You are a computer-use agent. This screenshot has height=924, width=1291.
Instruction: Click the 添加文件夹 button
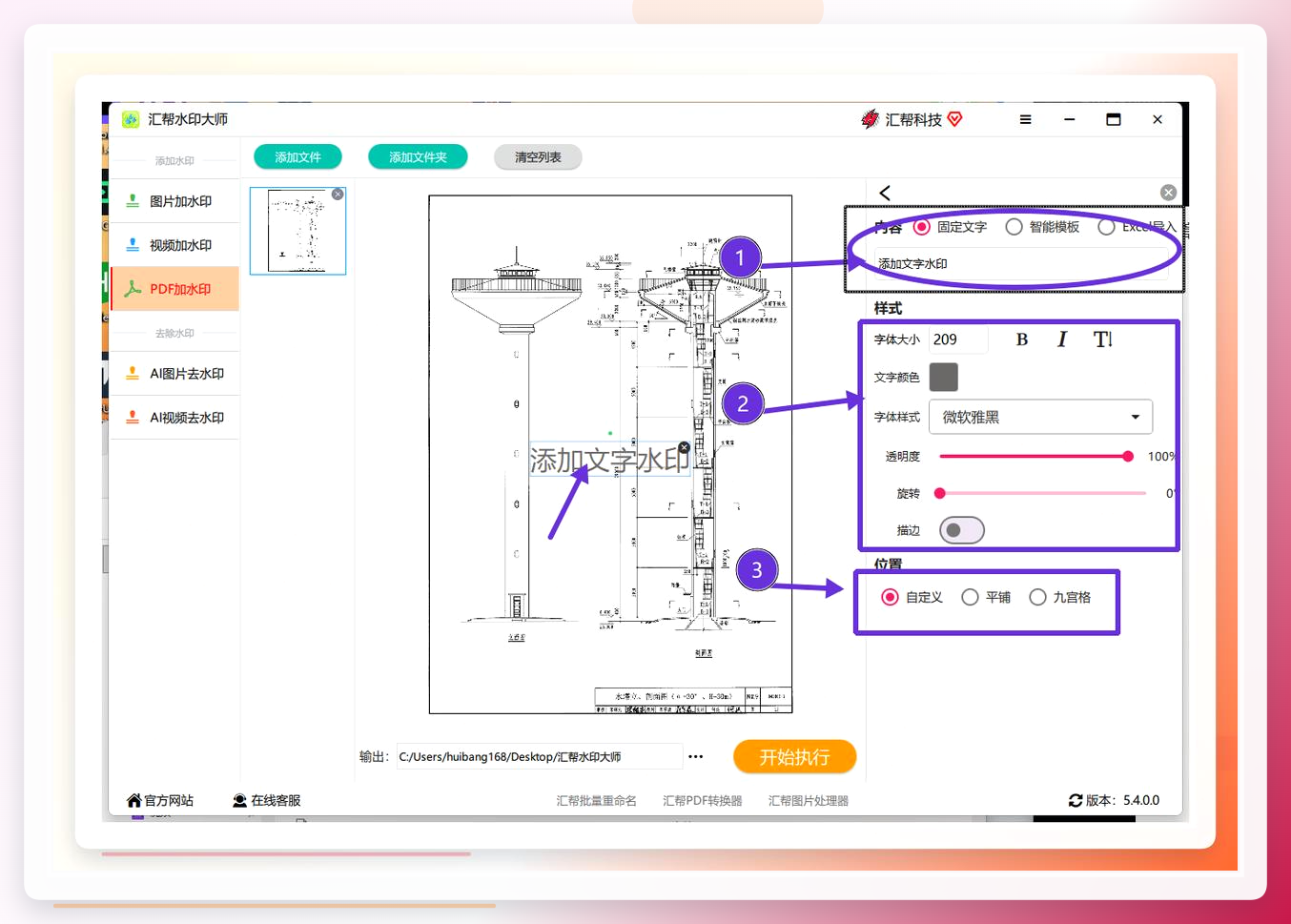[x=418, y=157]
